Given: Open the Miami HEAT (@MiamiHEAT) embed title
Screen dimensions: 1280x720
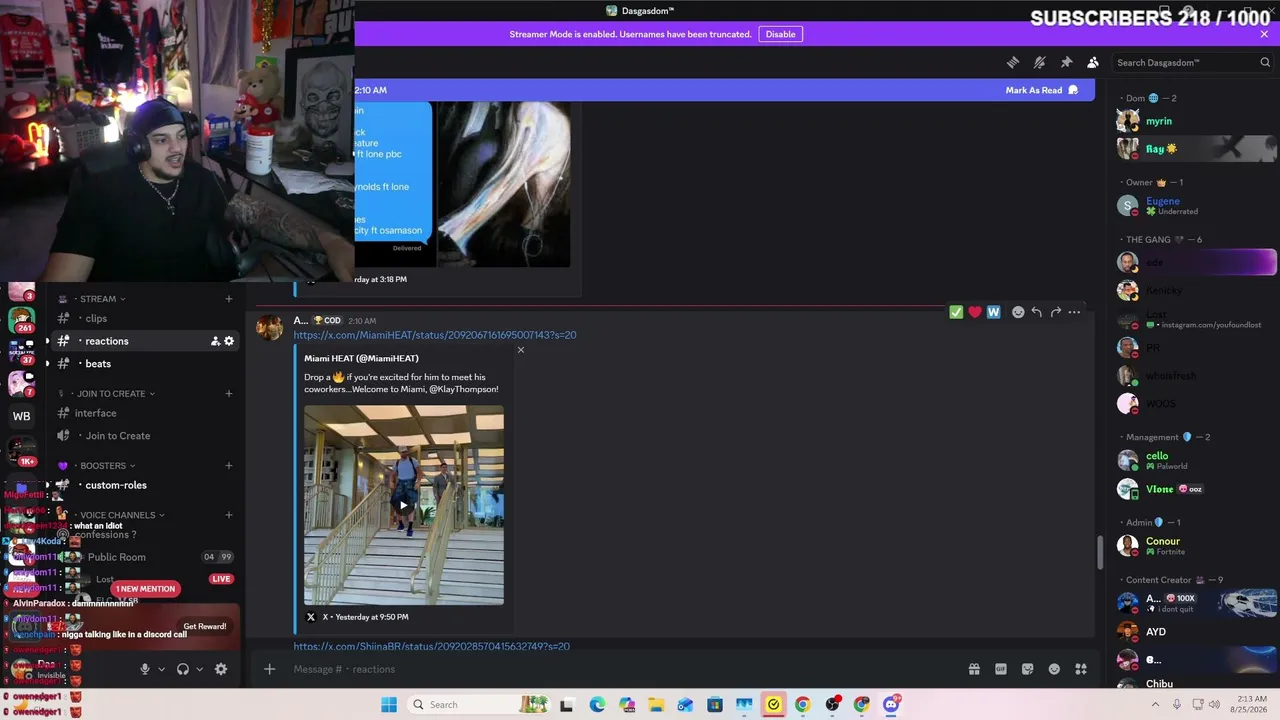Looking at the screenshot, I should pyautogui.click(x=361, y=358).
